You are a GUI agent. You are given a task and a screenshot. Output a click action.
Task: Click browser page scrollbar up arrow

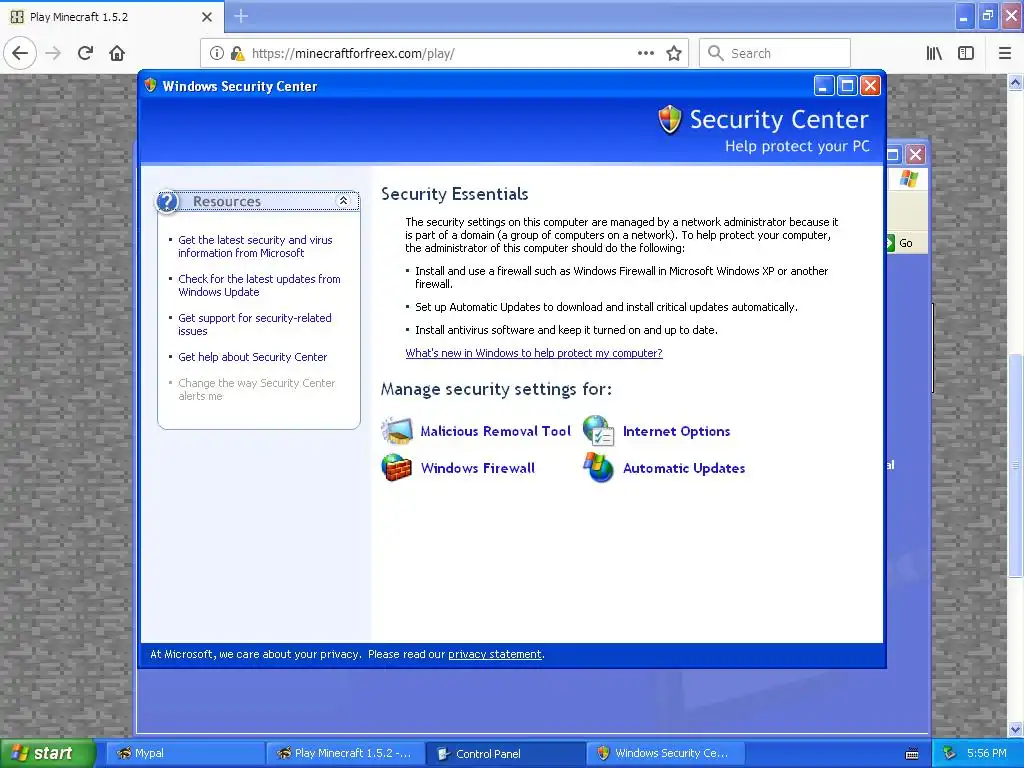(x=1016, y=82)
